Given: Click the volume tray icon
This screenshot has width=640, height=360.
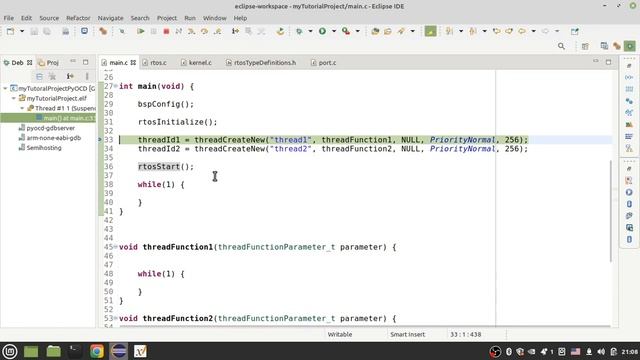Looking at the screenshot, I should coord(601,351).
